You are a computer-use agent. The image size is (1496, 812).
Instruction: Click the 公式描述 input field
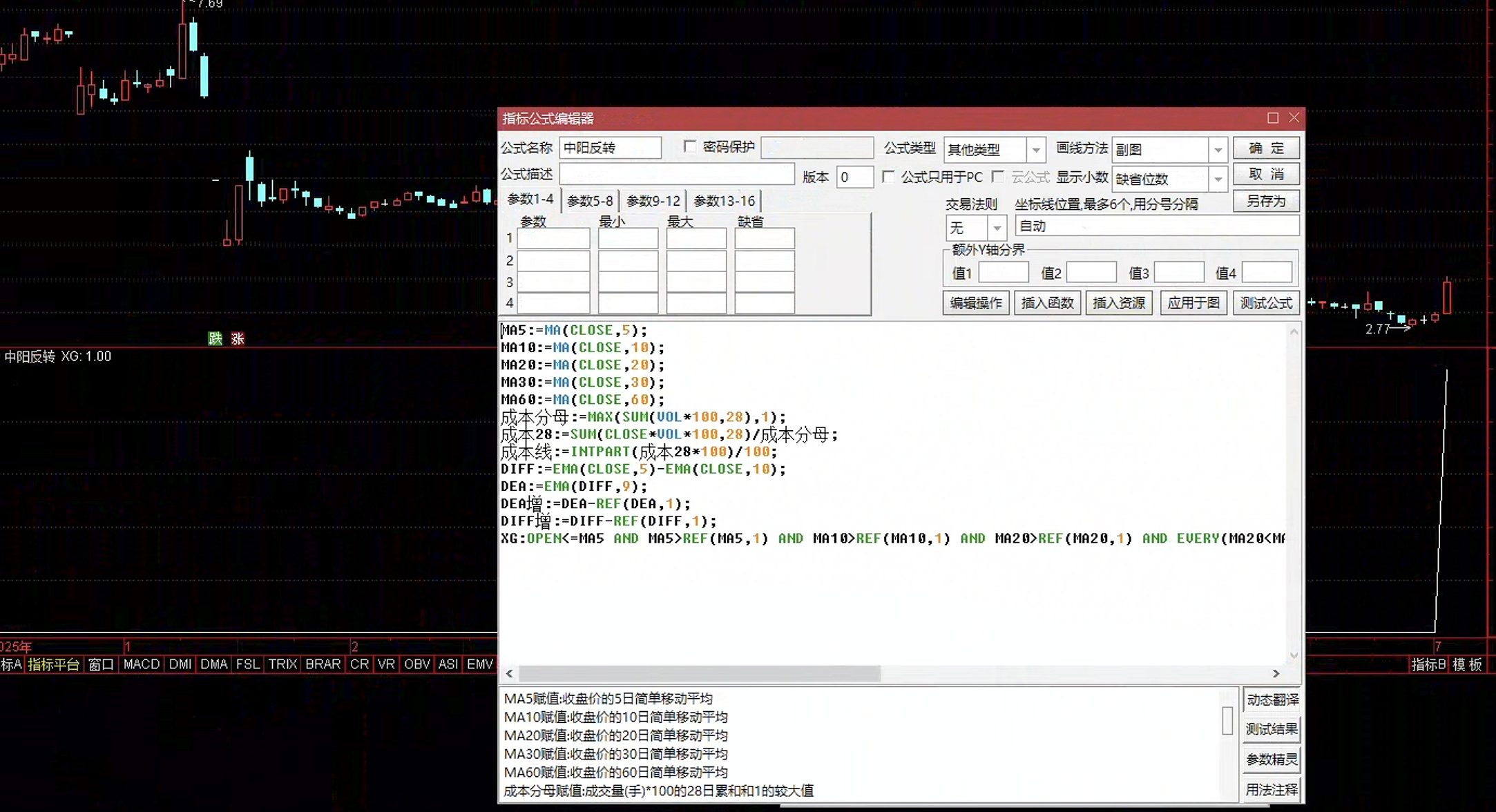[677, 175]
